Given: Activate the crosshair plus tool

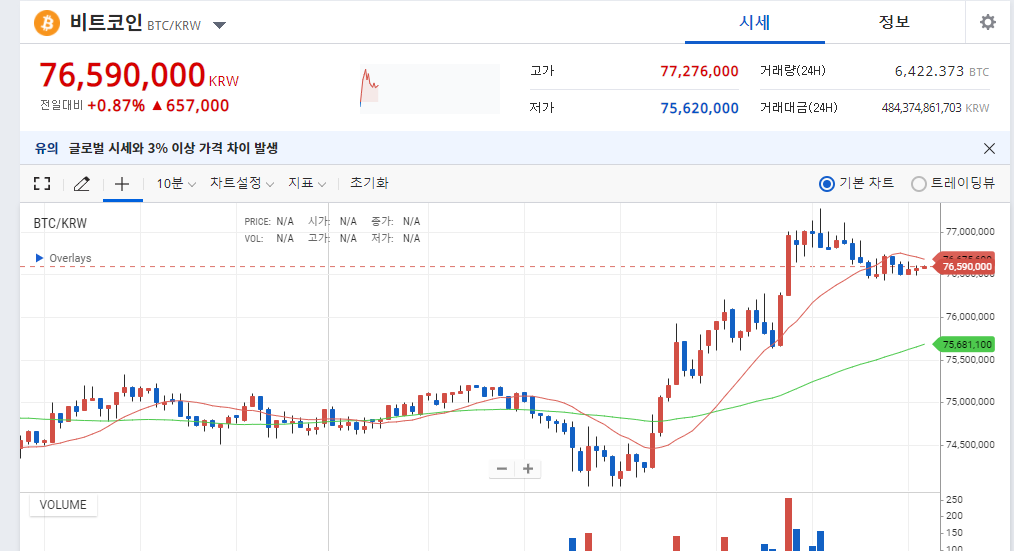Looking at the screenshot, I should [x=122, y=184].
